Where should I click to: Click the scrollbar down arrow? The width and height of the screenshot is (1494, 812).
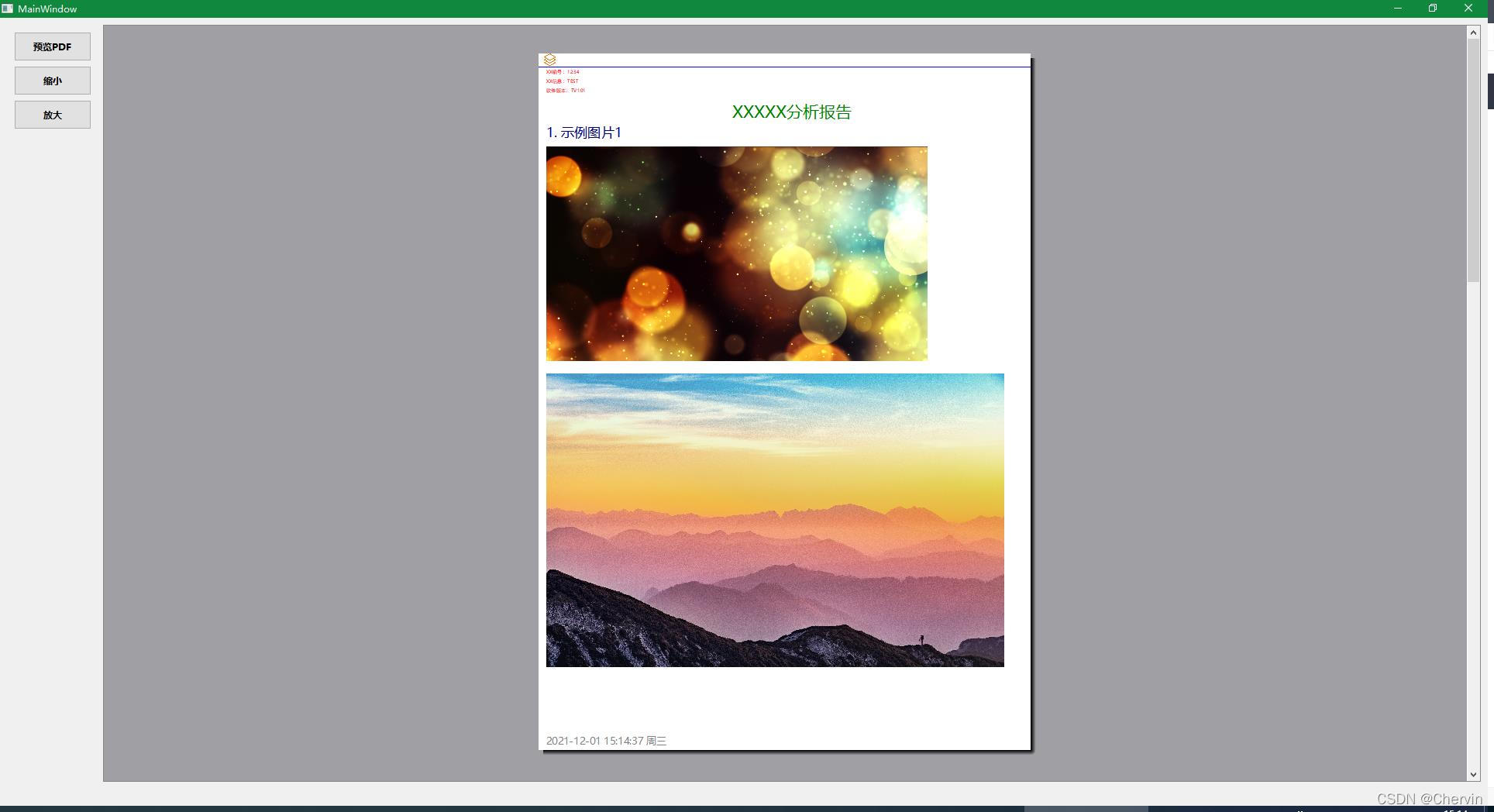(x=1472, y=774)
